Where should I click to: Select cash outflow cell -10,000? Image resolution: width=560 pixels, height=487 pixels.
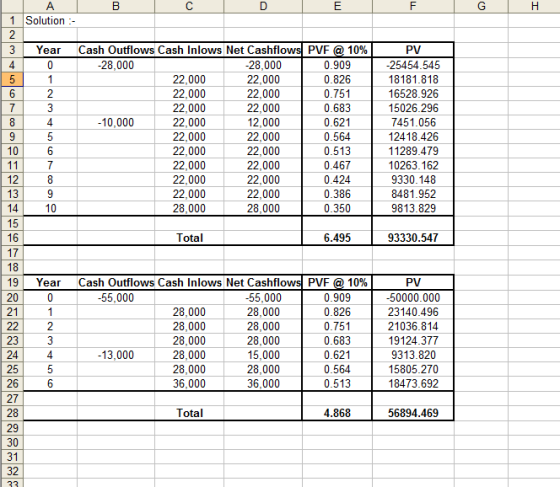point(116,122)
